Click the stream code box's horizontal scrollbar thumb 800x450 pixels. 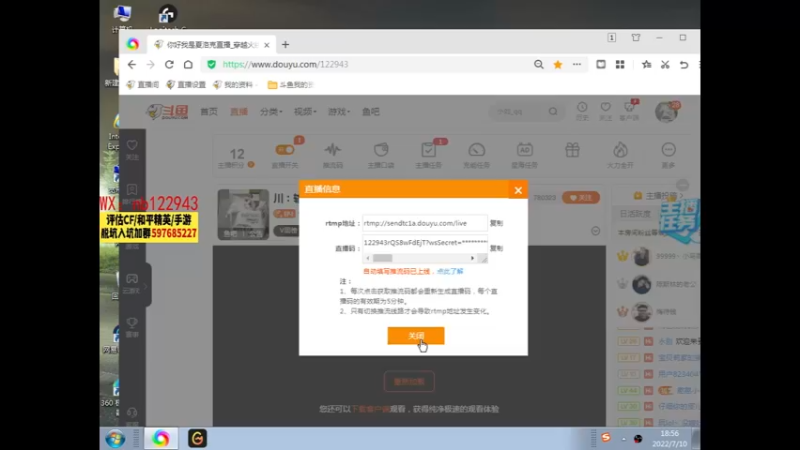click(x=383, y=258)
